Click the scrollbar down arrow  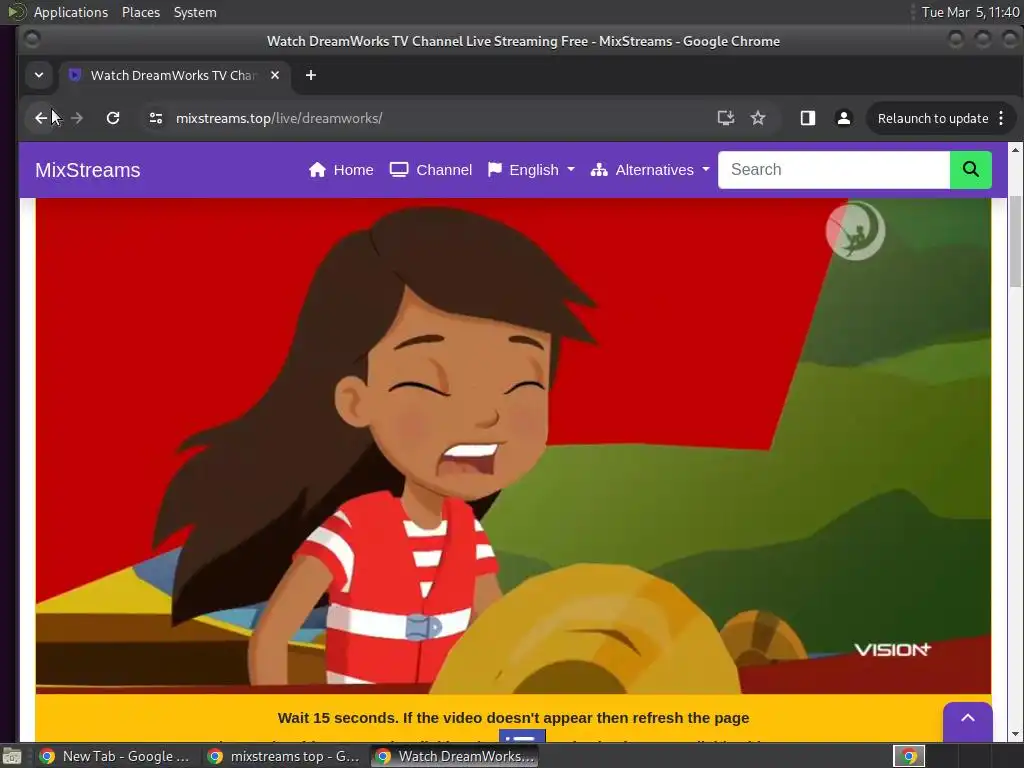click(1015, 734)
